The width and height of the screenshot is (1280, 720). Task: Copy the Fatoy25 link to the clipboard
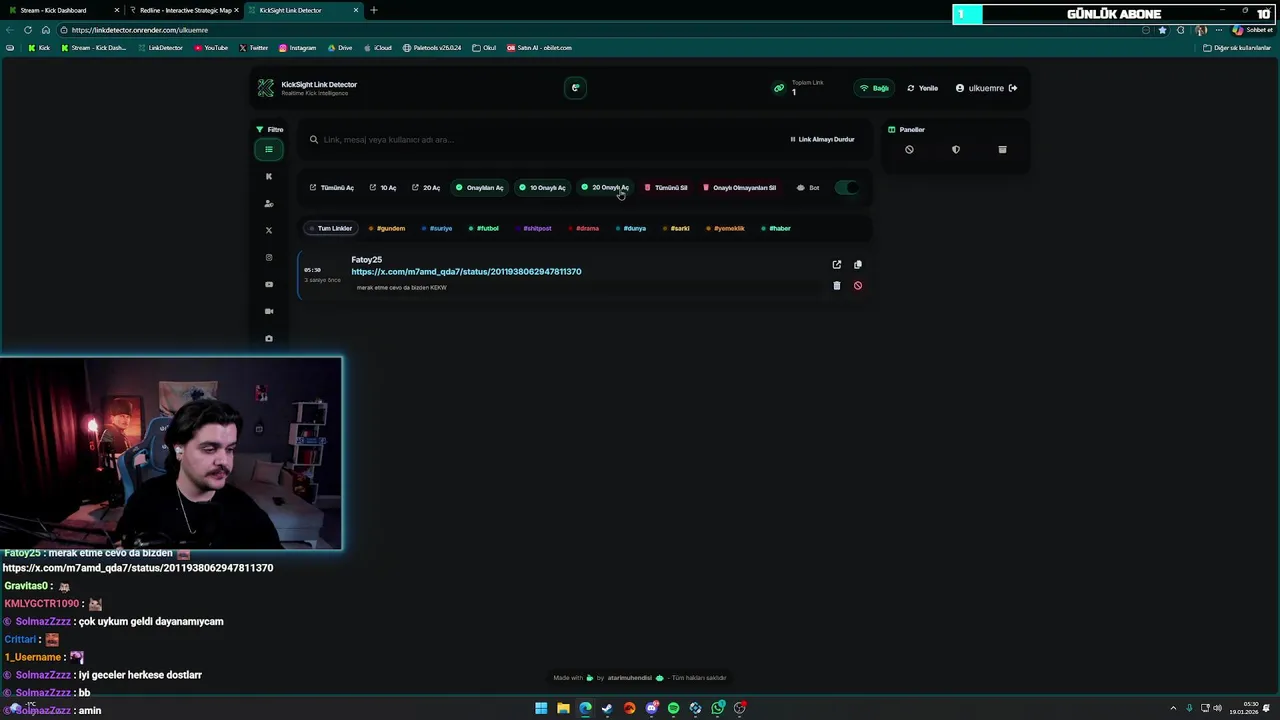pos(857,265)
